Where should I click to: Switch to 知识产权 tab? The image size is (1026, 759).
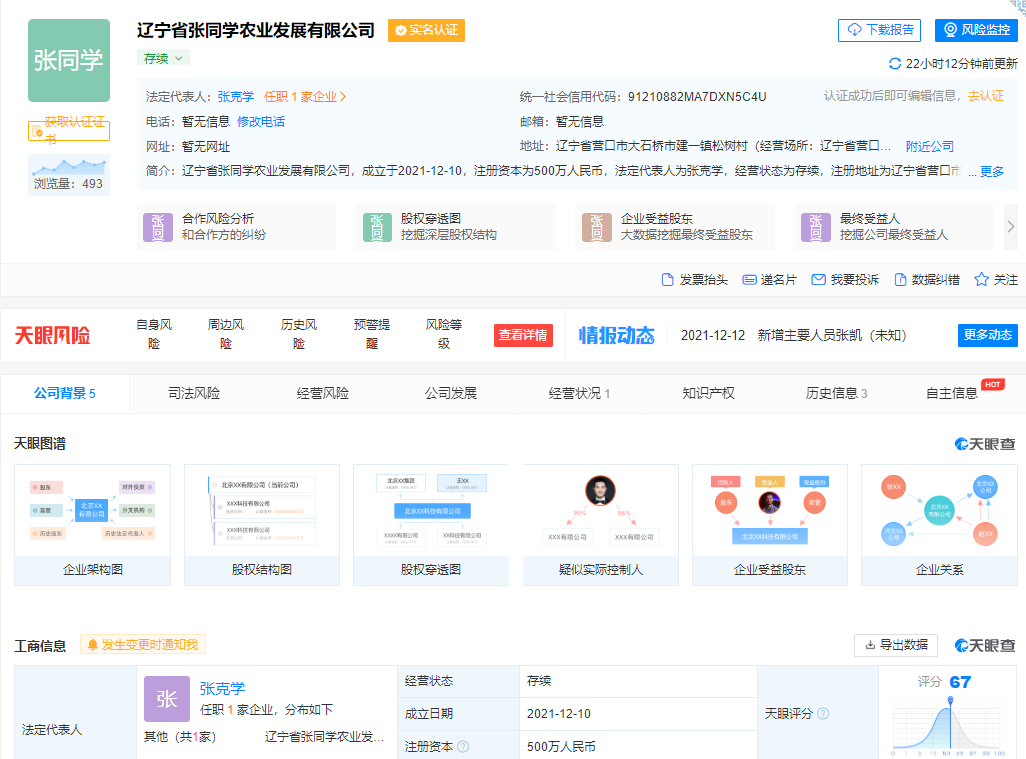[x=709, y=393]
